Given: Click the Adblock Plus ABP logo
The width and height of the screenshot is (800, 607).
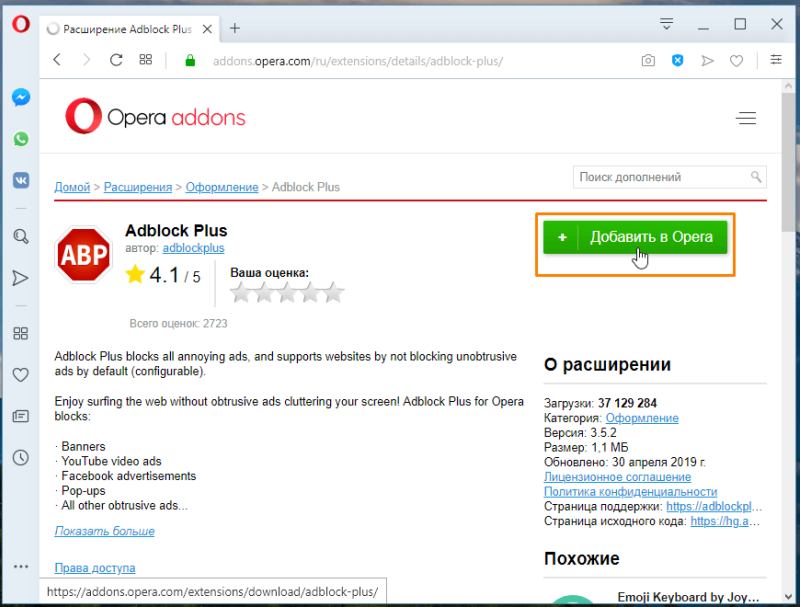Looking at the screenshot, I should tap(84, 255).
